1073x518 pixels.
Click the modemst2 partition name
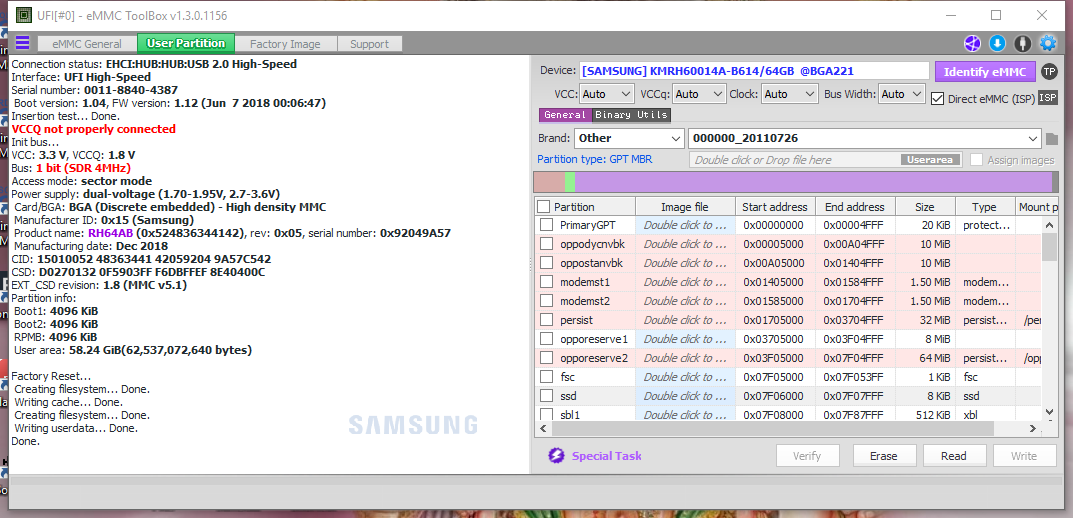[x=584, y=300]
